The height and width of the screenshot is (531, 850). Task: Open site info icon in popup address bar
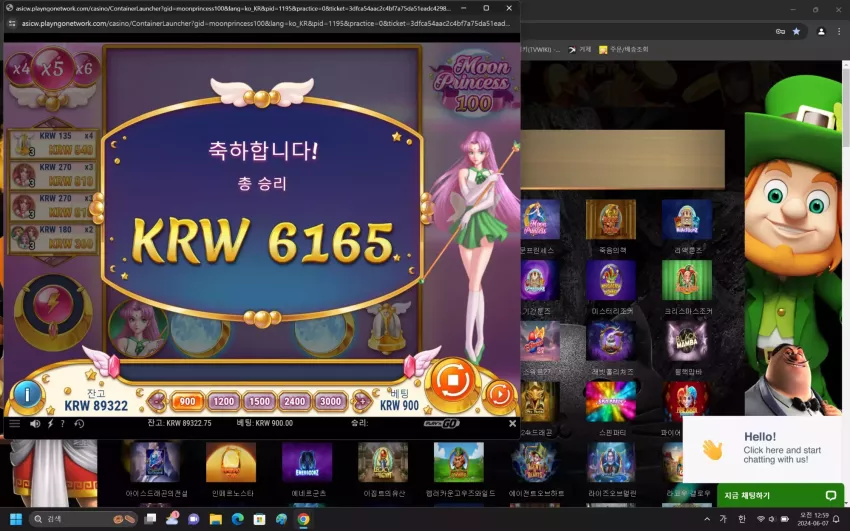pos(11,23)
